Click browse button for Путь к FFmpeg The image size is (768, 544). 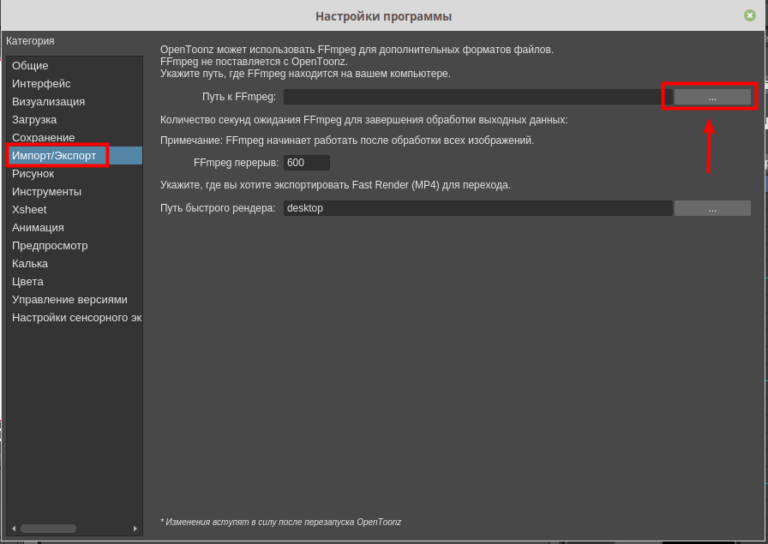click(x=712, y=97)
